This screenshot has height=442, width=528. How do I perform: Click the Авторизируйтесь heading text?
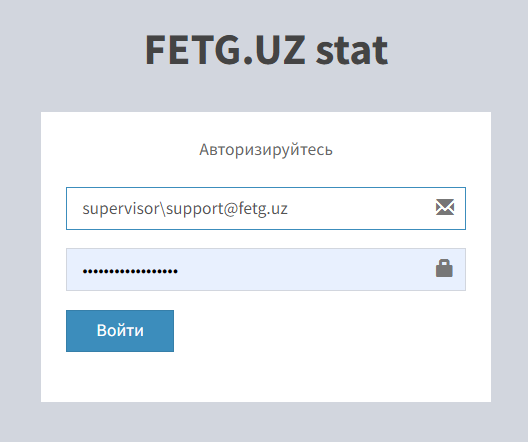[x=266, y=150]
